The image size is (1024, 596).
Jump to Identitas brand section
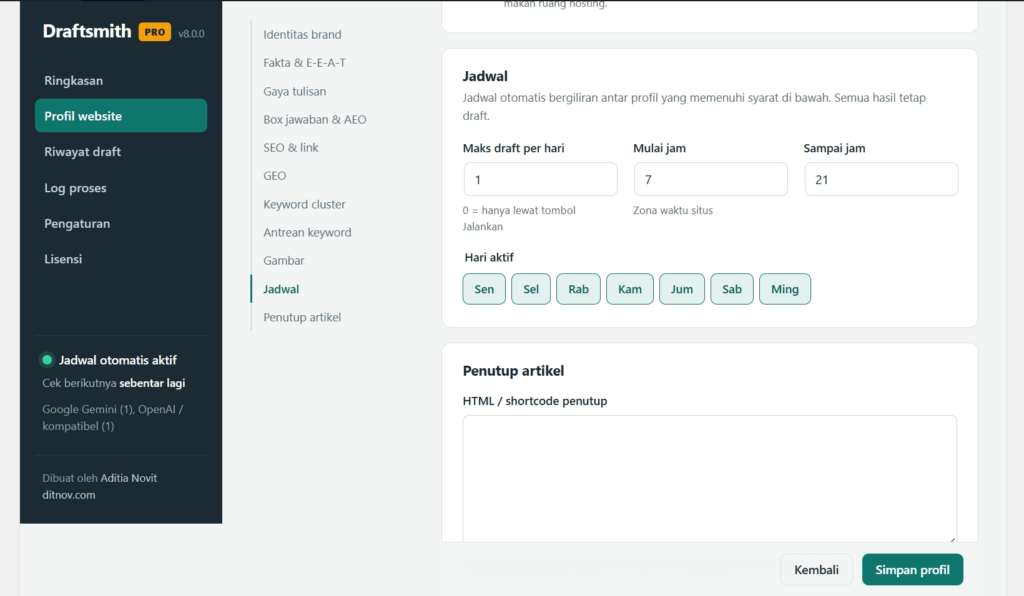pos(302,35)
